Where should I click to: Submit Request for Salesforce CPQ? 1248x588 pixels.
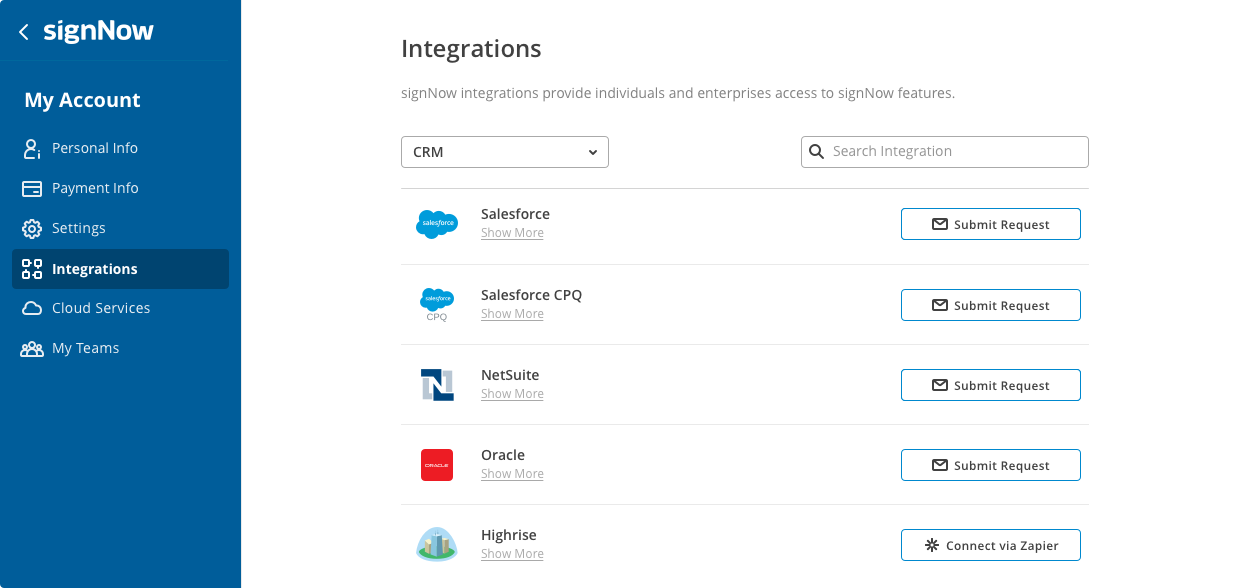pyautogui.click(x=990, y=304)
